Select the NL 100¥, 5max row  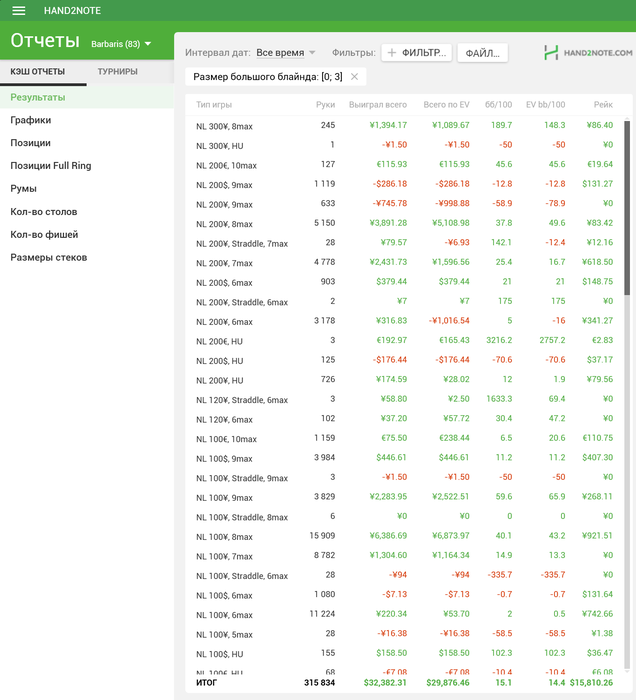coord(404,634)
